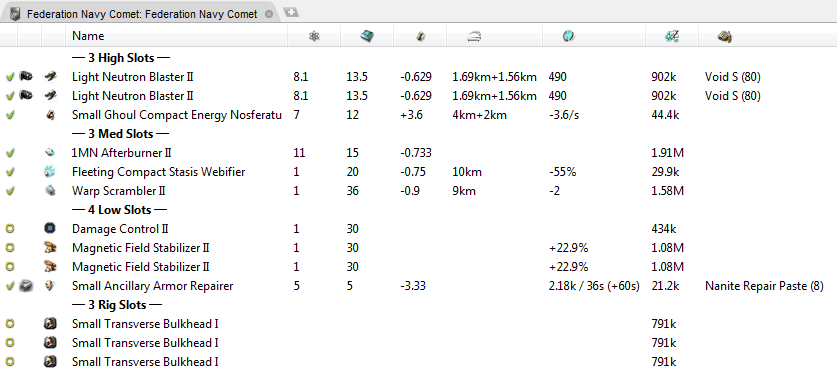Click the Damage Control II module icon
Viewport: 837px width, 376px height.
(50, 229)
